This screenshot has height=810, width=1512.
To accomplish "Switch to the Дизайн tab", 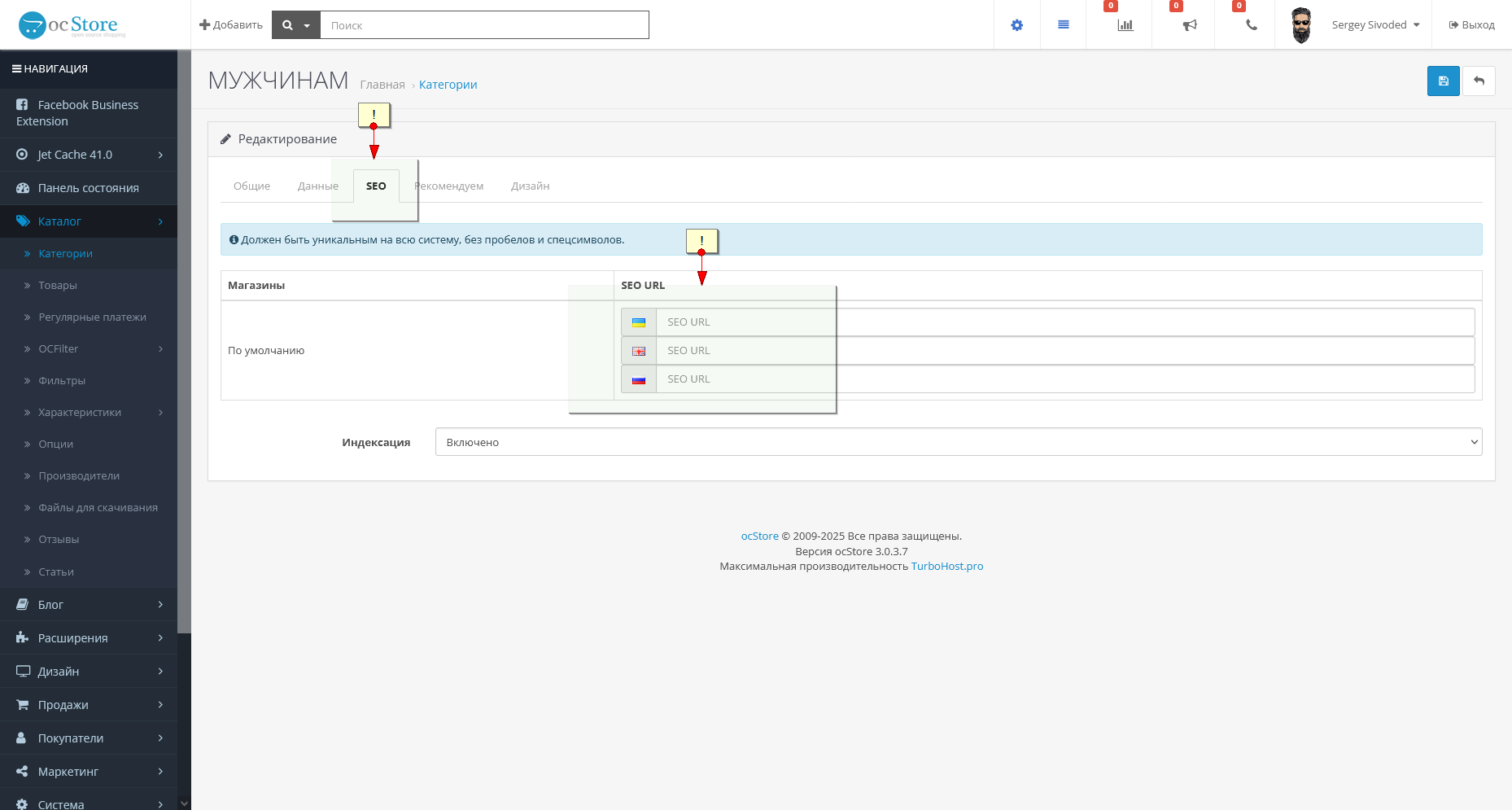I will tap(531, 186).
